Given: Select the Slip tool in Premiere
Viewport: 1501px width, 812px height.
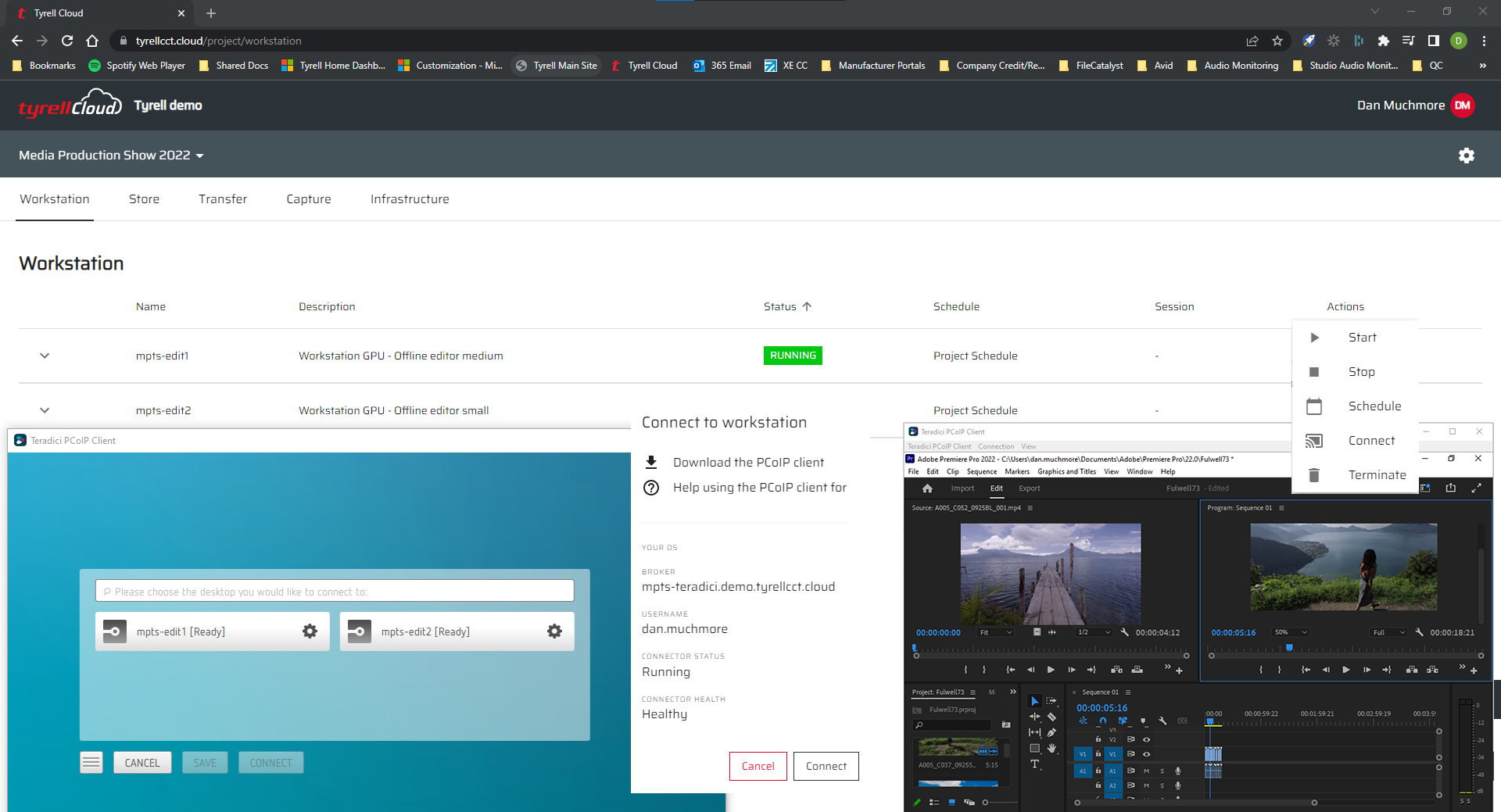Looking at the screenshot, I should (x=1034, y=732).
